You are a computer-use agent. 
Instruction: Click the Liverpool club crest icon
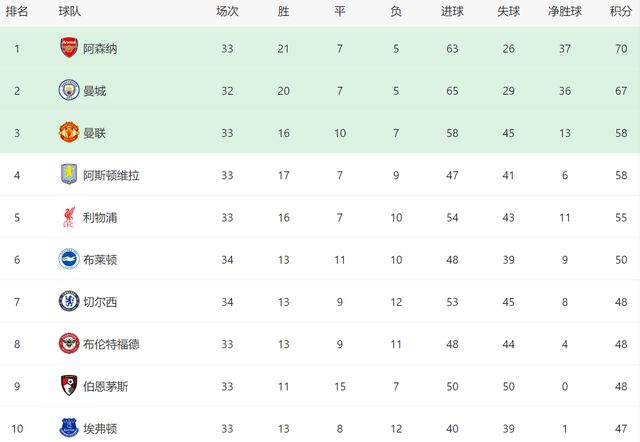(x=68, y=217)
